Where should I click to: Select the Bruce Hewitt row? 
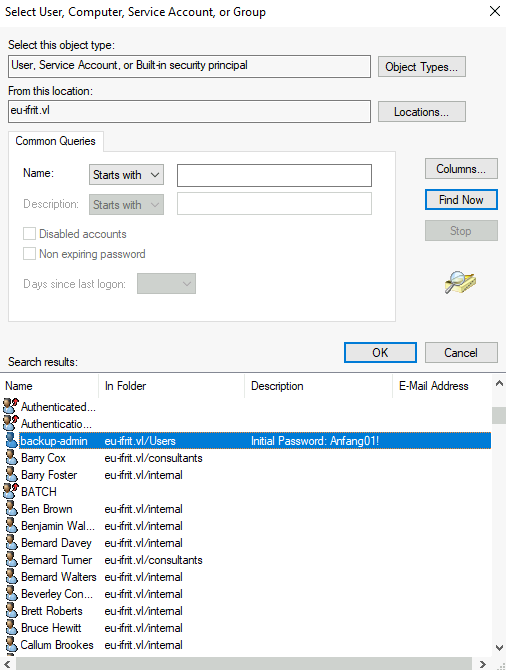click(246, 628)
